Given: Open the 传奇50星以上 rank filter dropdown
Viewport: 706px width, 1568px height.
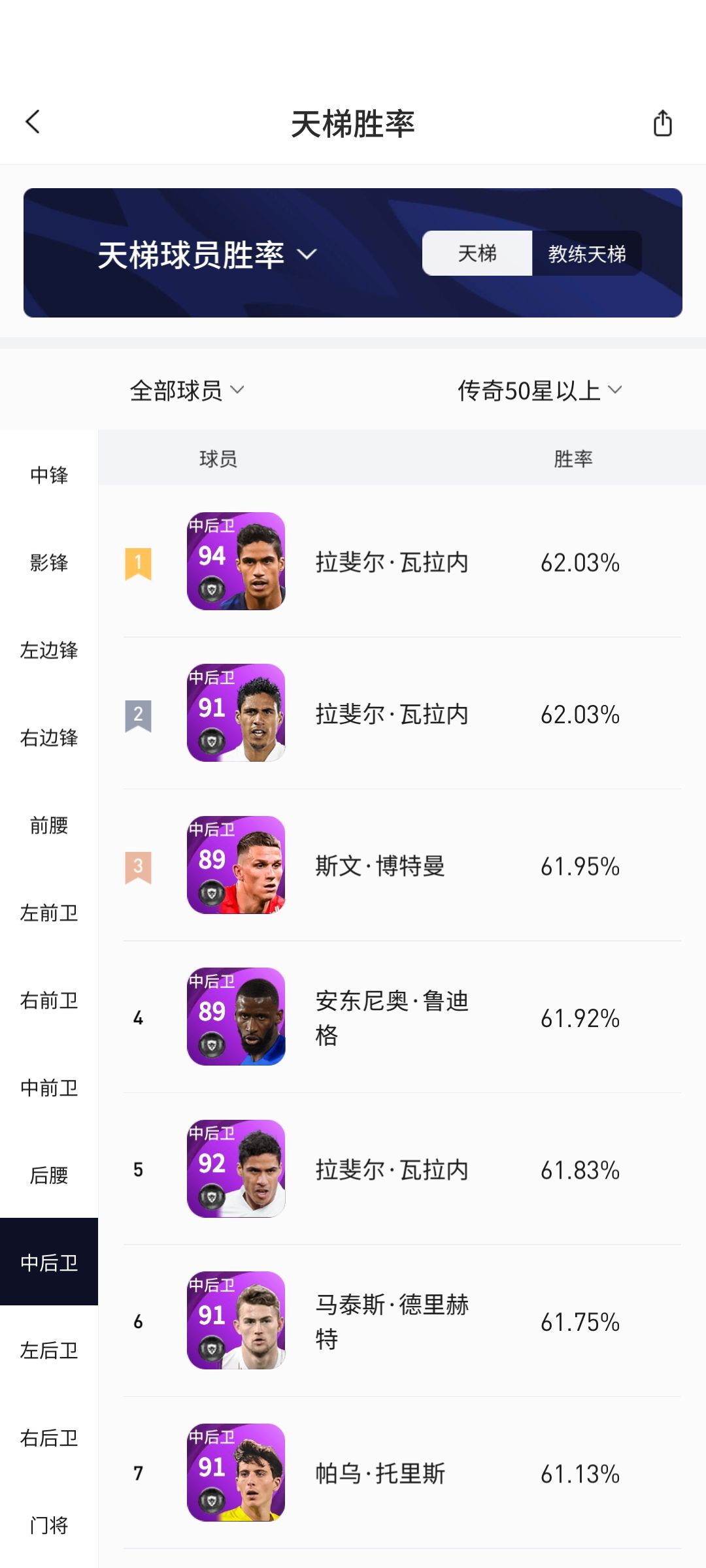Looking at the screenshot, I should (539, 391).
